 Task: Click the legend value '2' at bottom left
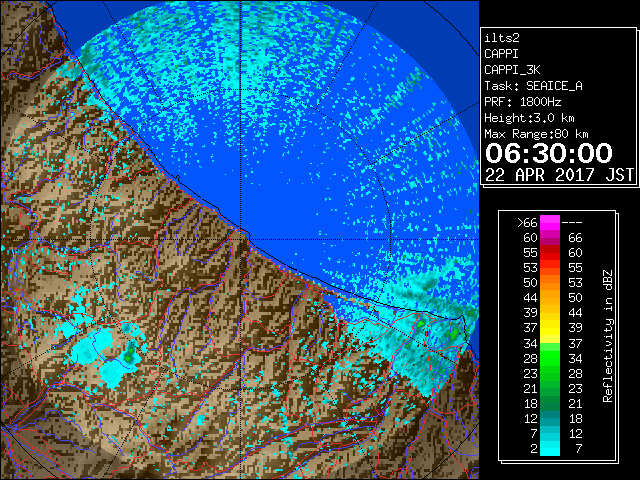click(x=534, y=449)
